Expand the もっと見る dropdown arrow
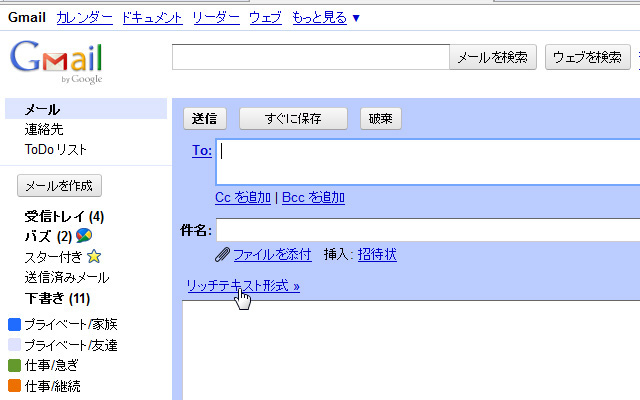 coord(356,18)
